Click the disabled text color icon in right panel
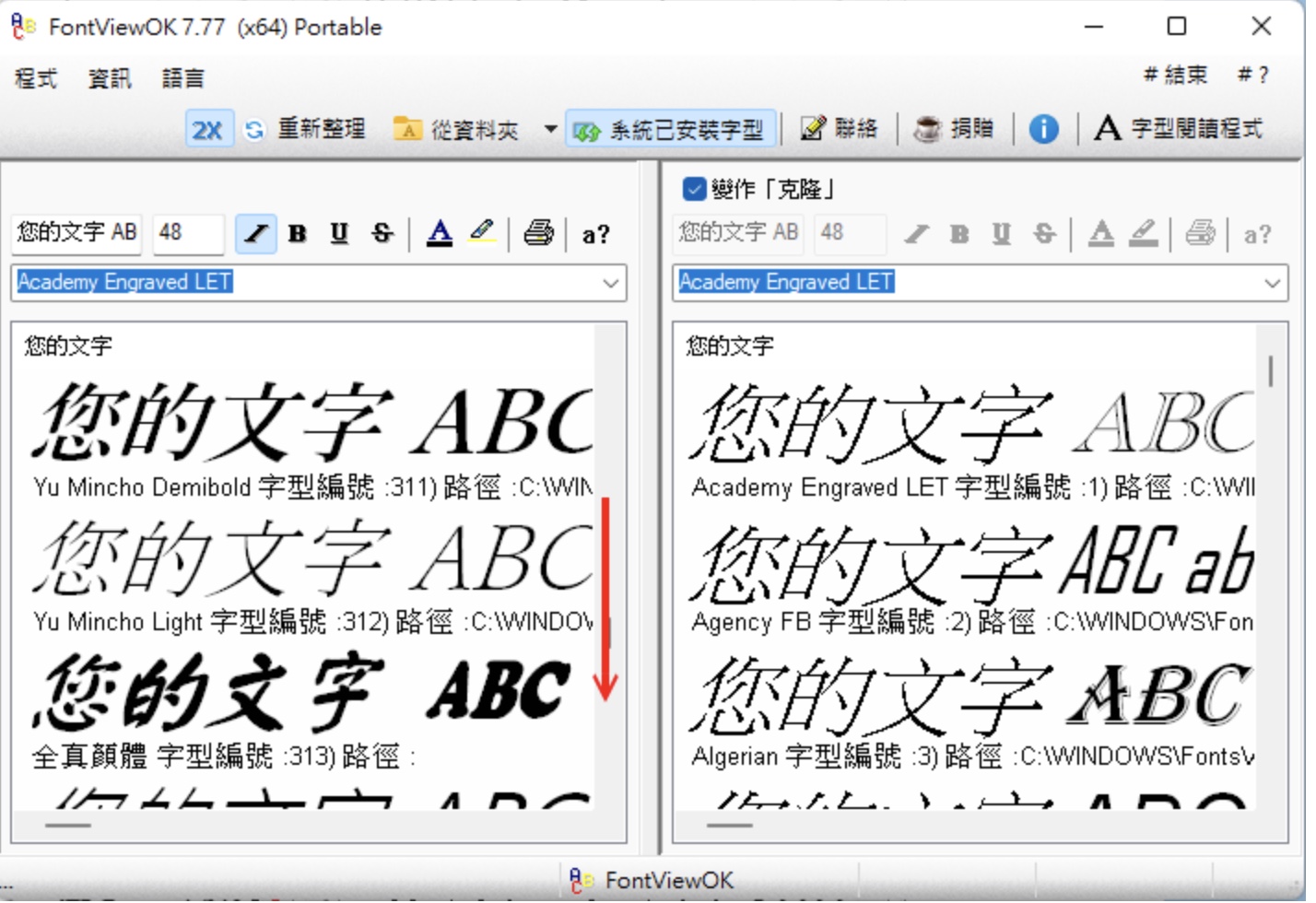The image size is (1316, 903). [1101, 235]
